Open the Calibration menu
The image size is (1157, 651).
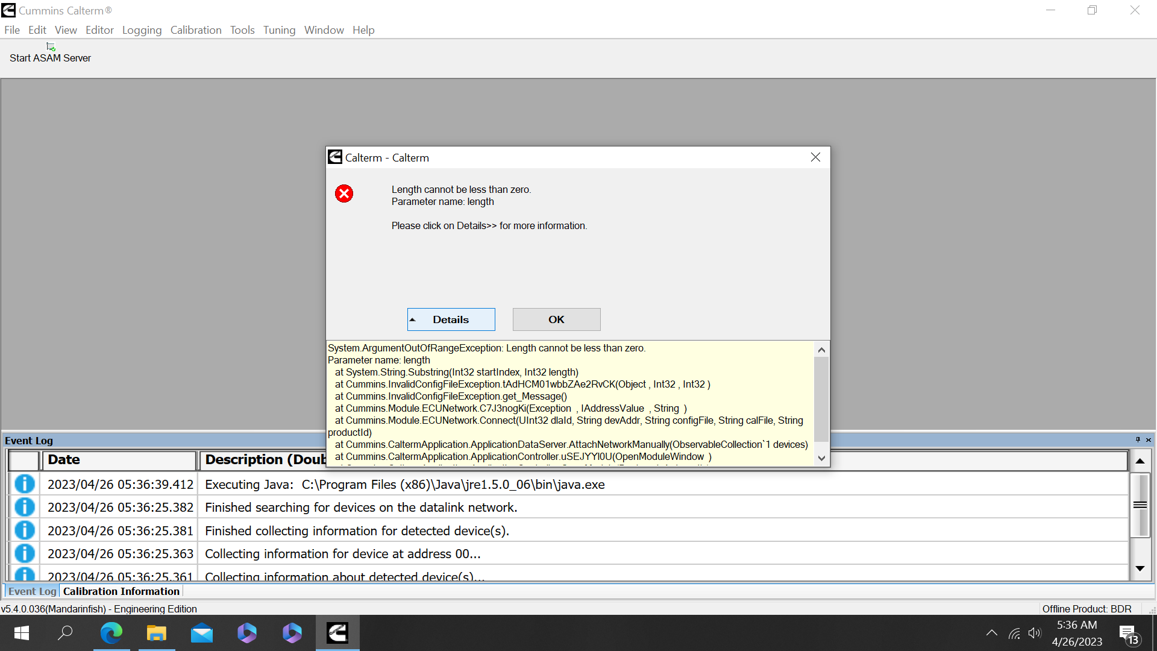[196, 30]
